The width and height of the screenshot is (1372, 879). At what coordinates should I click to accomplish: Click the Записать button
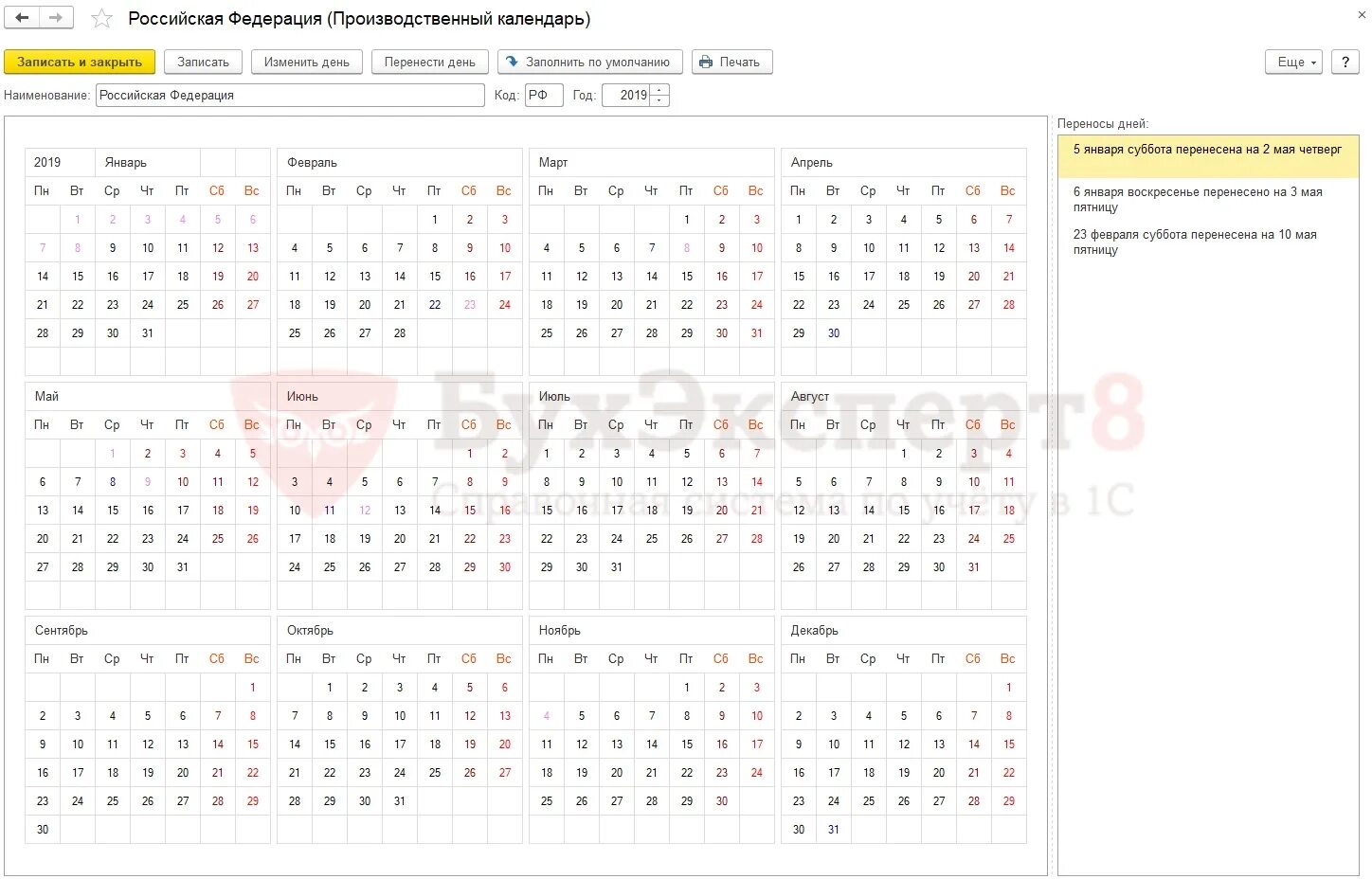coord(203,62)
